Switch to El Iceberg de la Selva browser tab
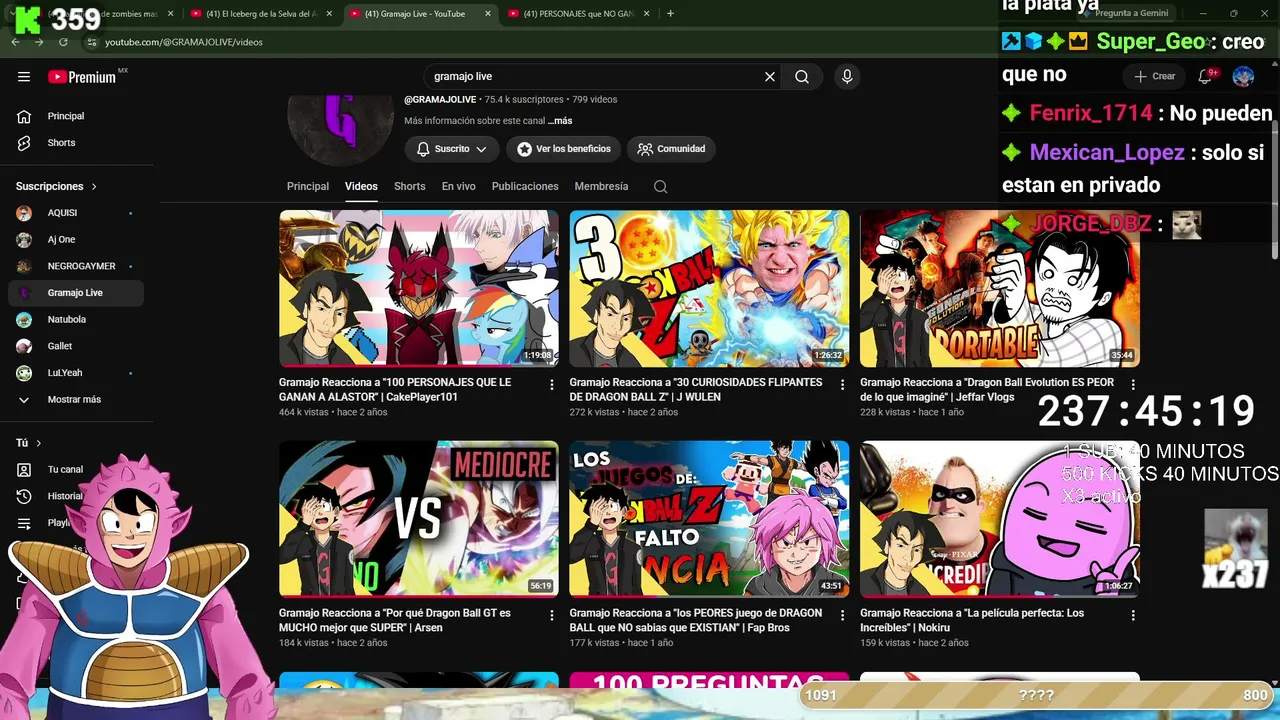1280x720 pixels. coord(262,14)
